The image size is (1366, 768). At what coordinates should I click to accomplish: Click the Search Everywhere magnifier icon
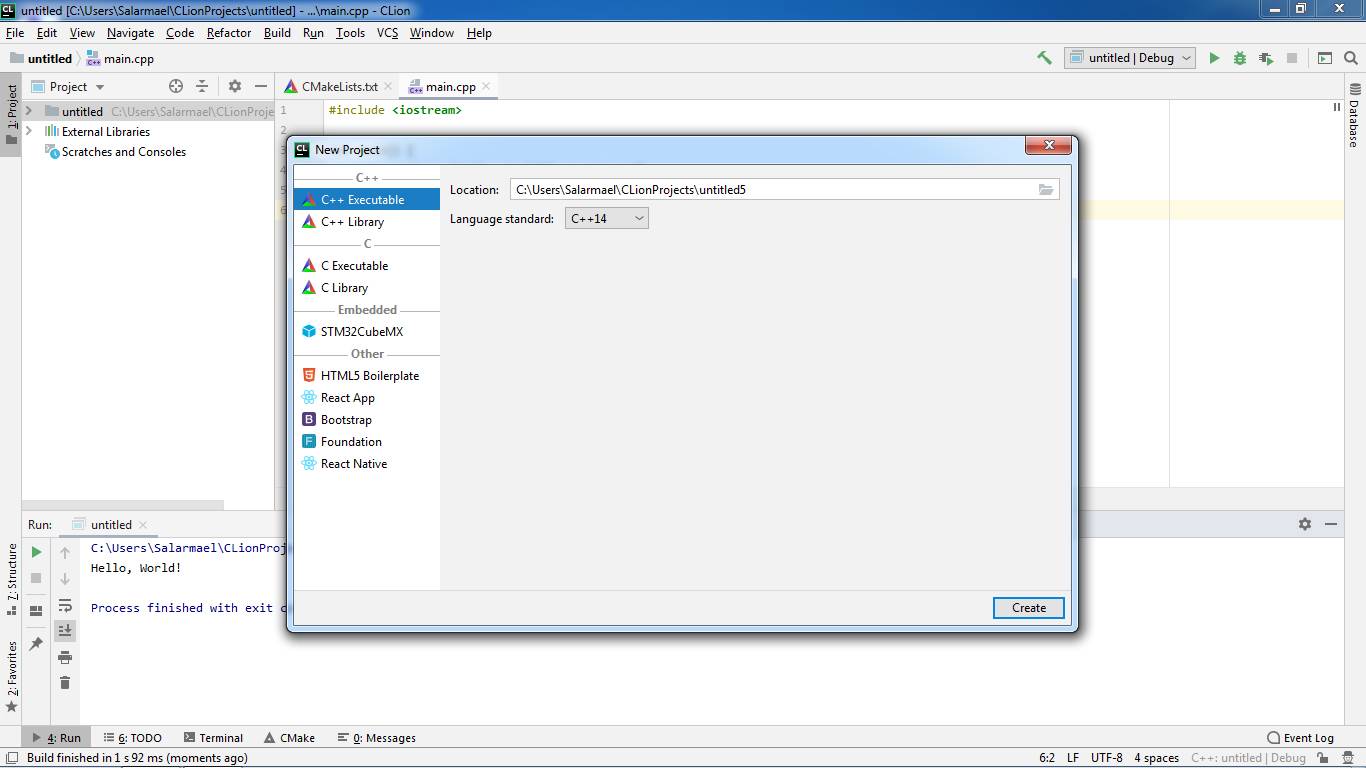[1351, 58]
